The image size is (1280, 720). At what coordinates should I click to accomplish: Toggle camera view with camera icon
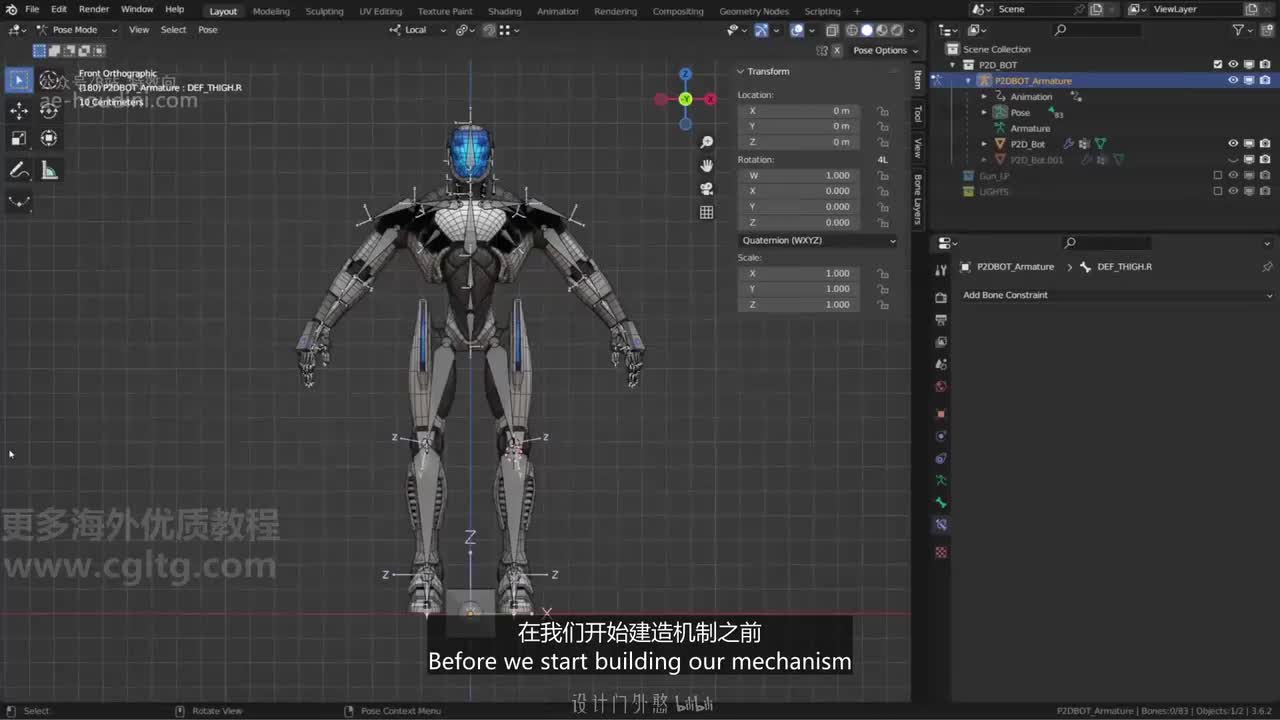click(707, 189)
